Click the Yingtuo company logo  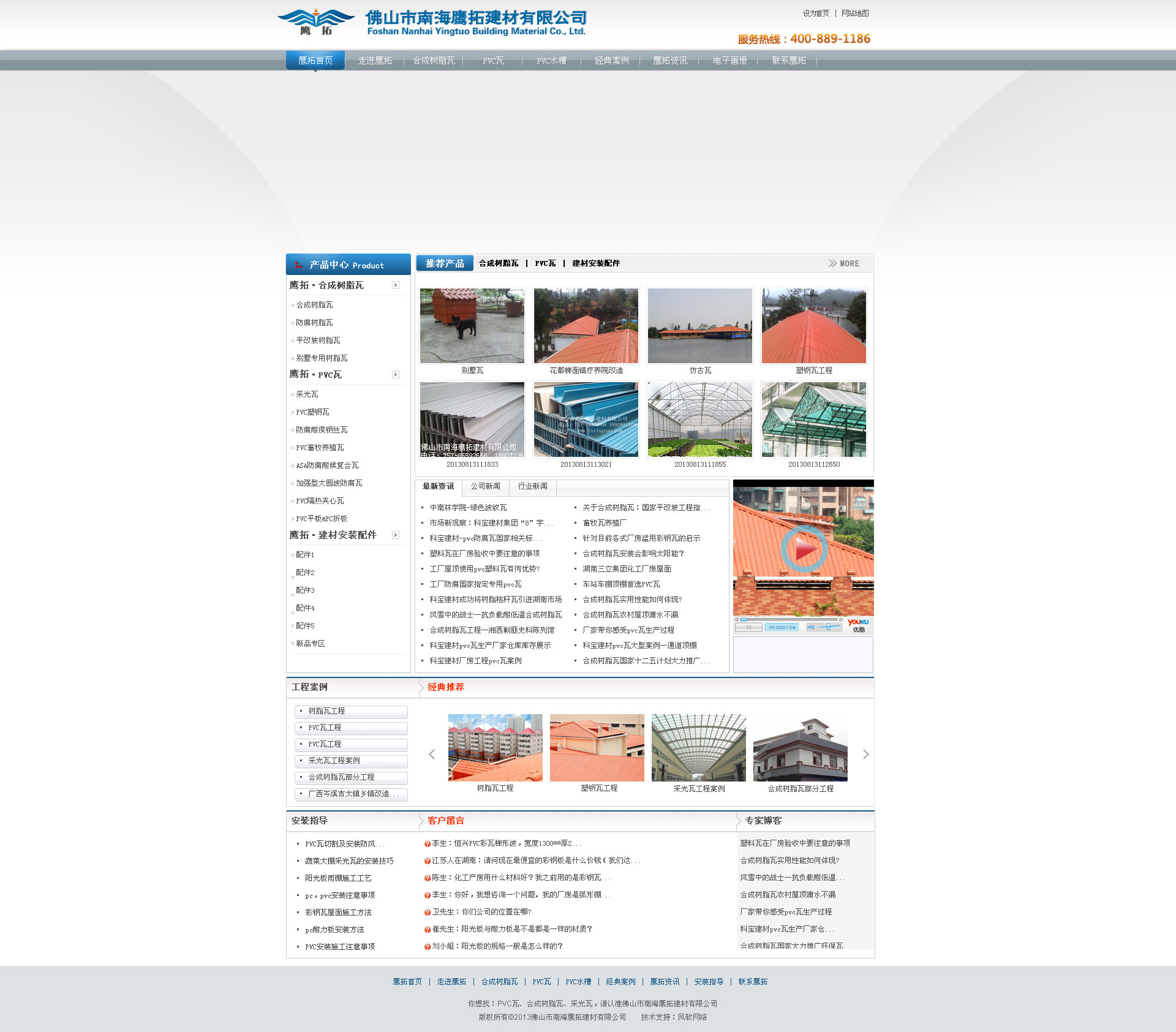pyautogui.click(x=315, y=22)
